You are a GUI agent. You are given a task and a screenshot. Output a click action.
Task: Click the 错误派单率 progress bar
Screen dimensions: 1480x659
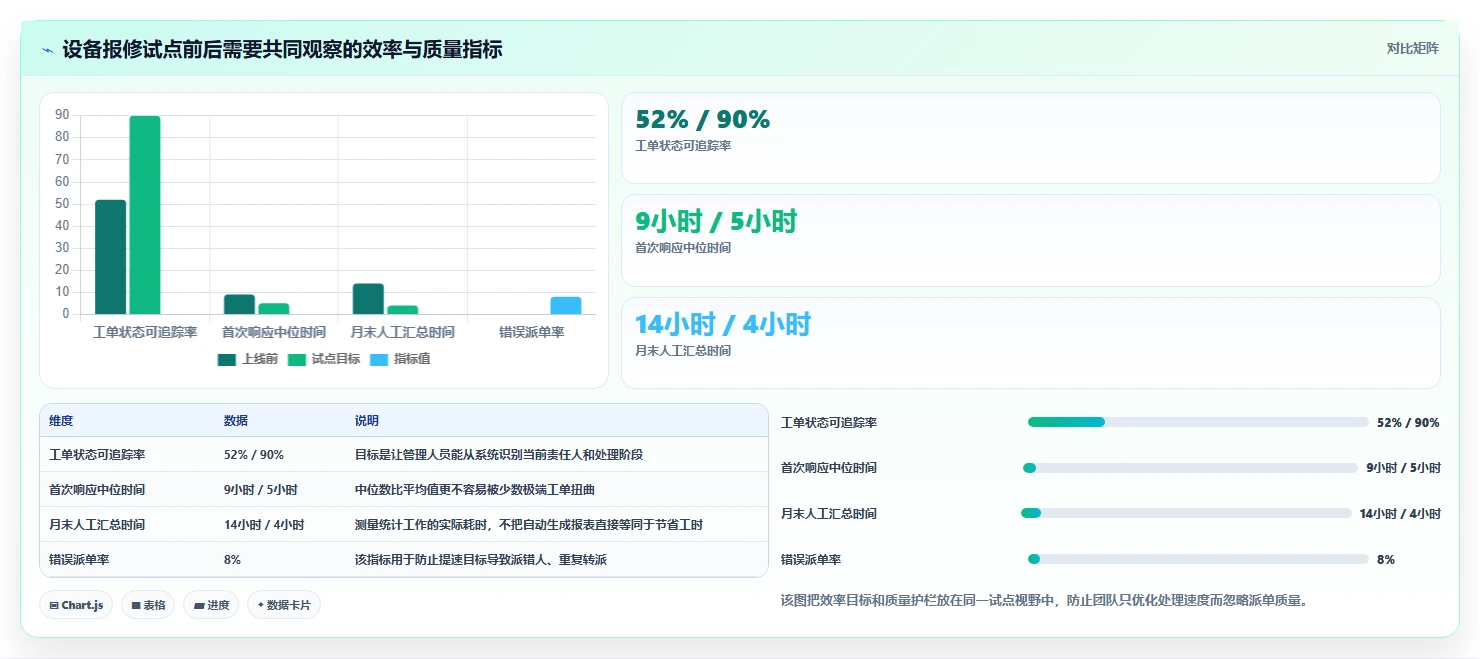(1198, 559)
